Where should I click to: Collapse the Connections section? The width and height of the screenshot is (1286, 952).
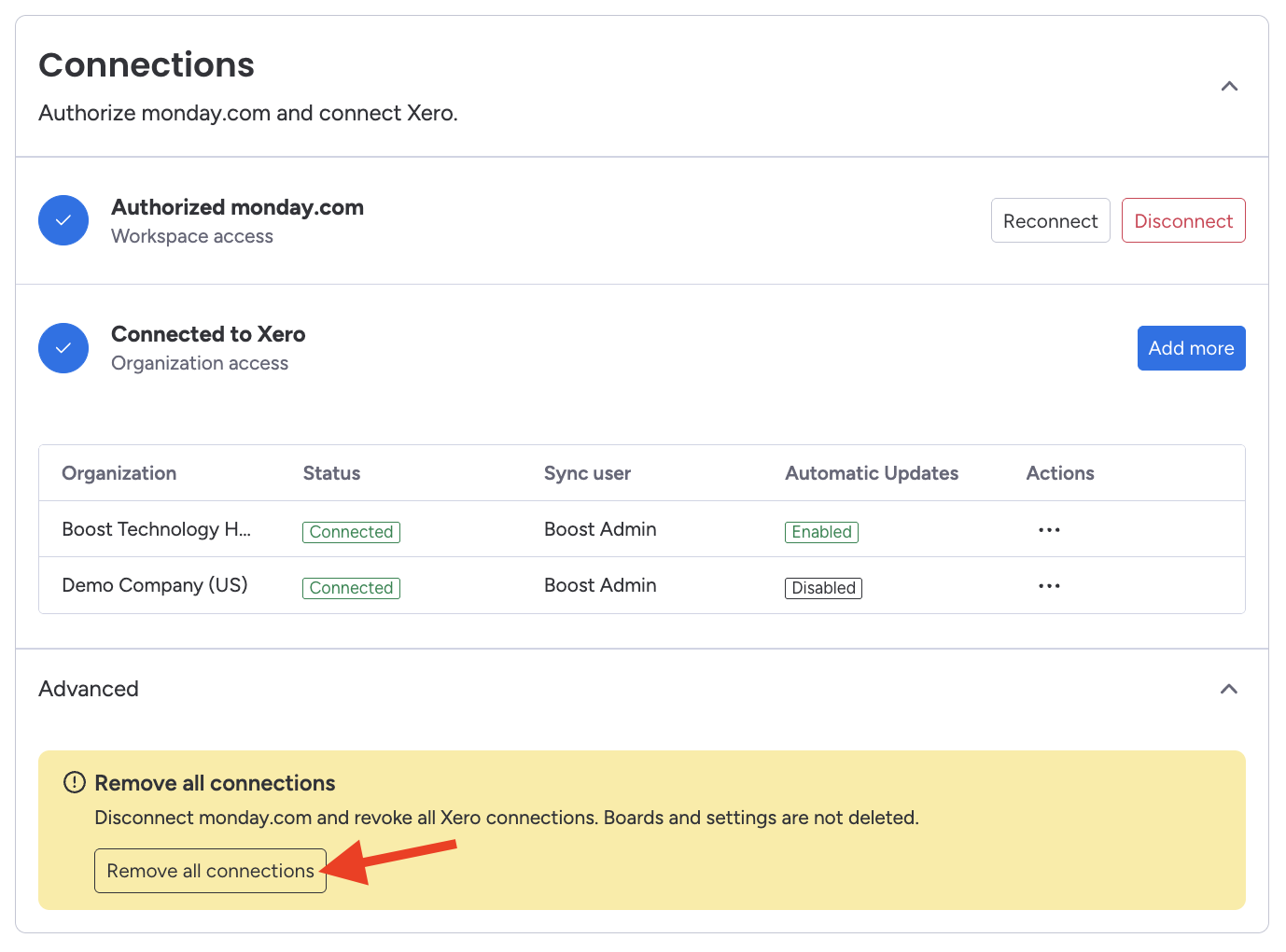pos(1229,86)
